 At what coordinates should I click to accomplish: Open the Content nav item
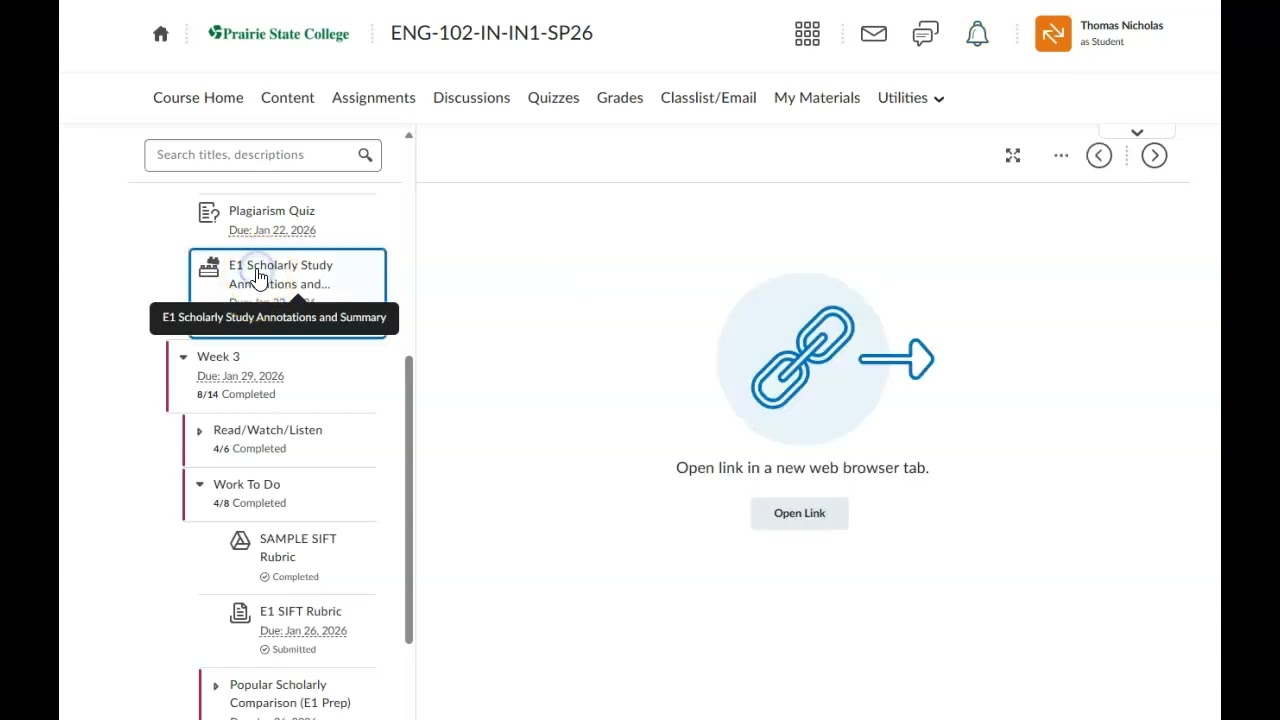(288, 97)
